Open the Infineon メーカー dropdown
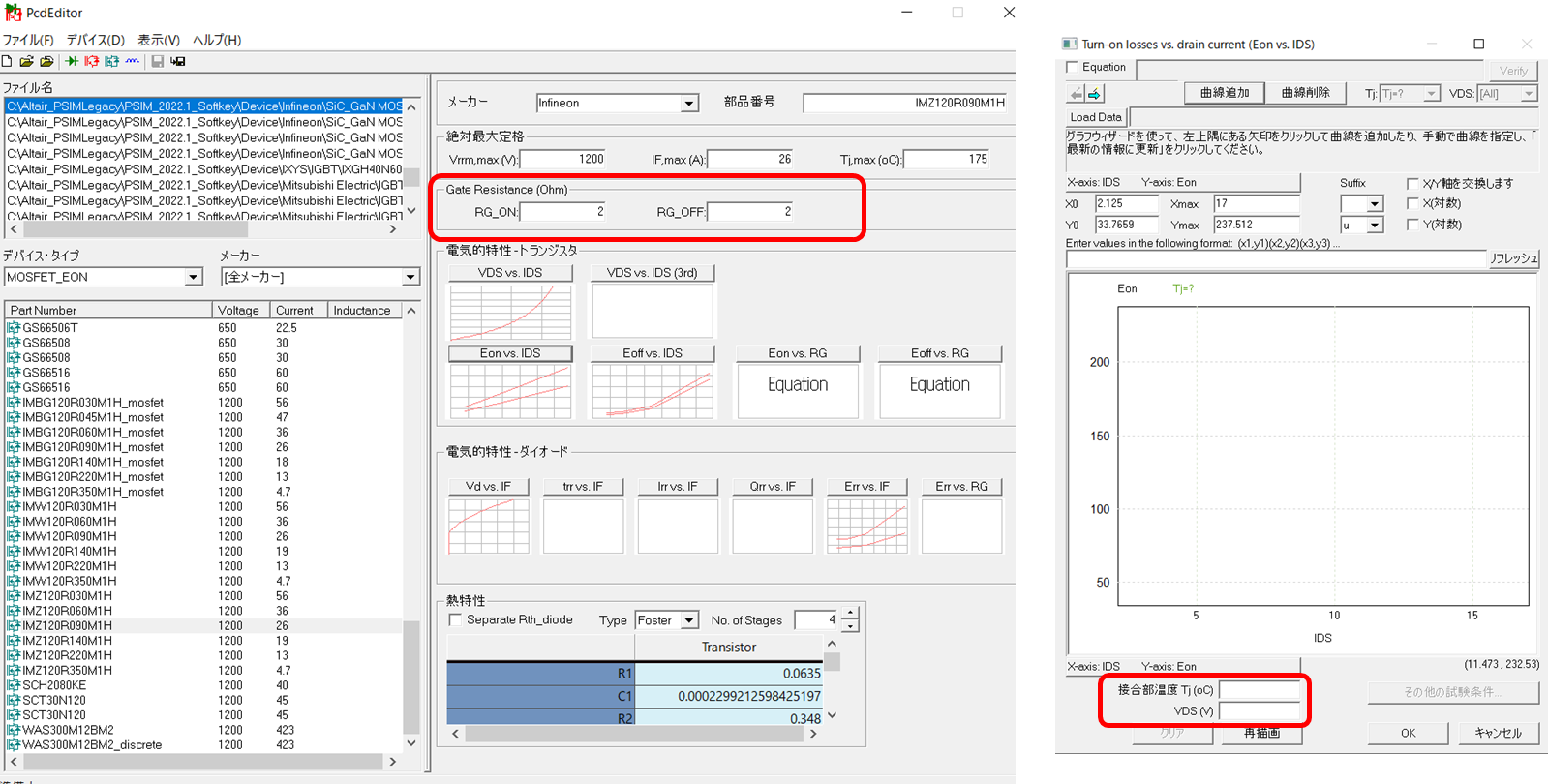1548x784 pixels. [688, 104]
